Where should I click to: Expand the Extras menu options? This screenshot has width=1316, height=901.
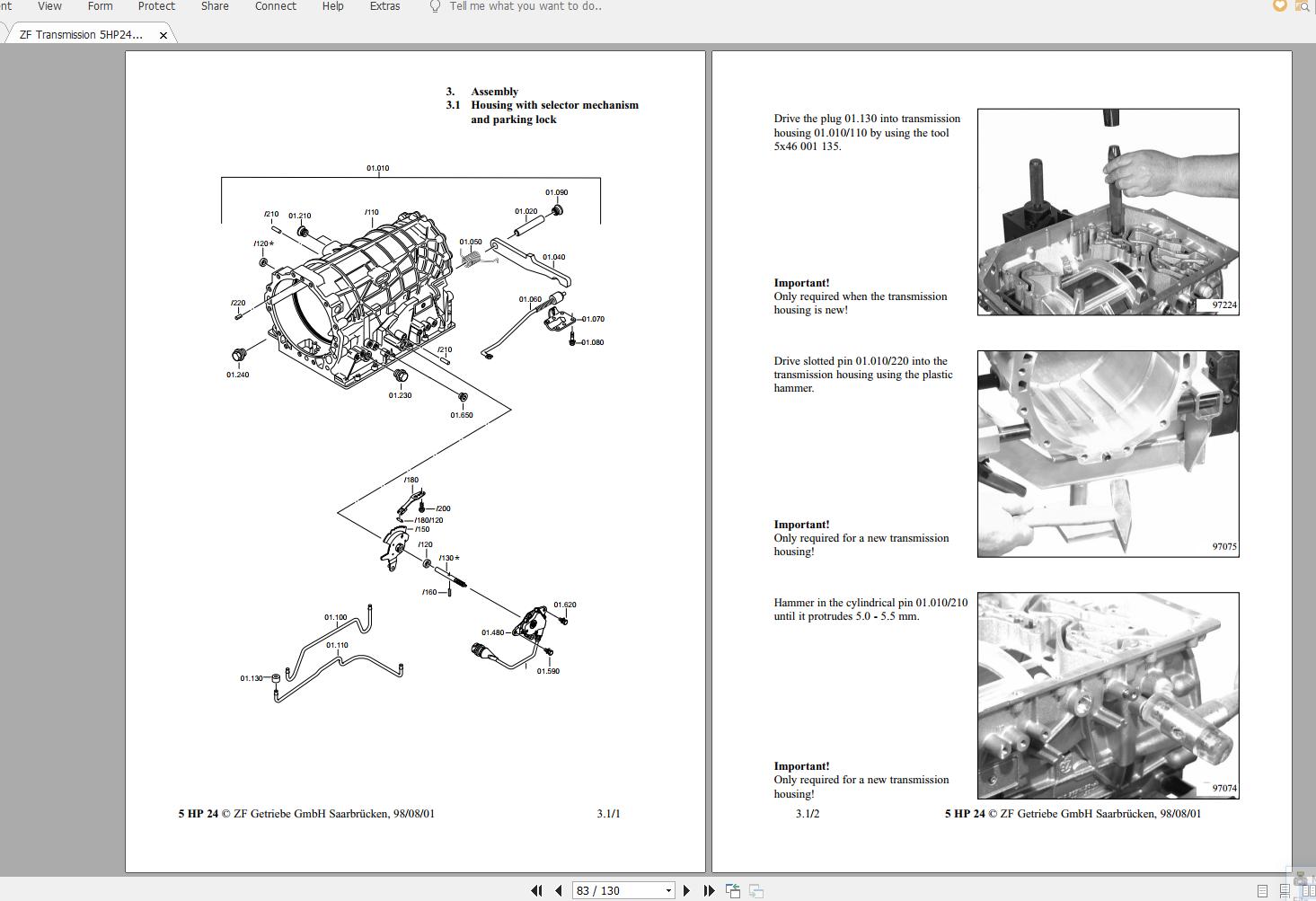pos(384,6)
